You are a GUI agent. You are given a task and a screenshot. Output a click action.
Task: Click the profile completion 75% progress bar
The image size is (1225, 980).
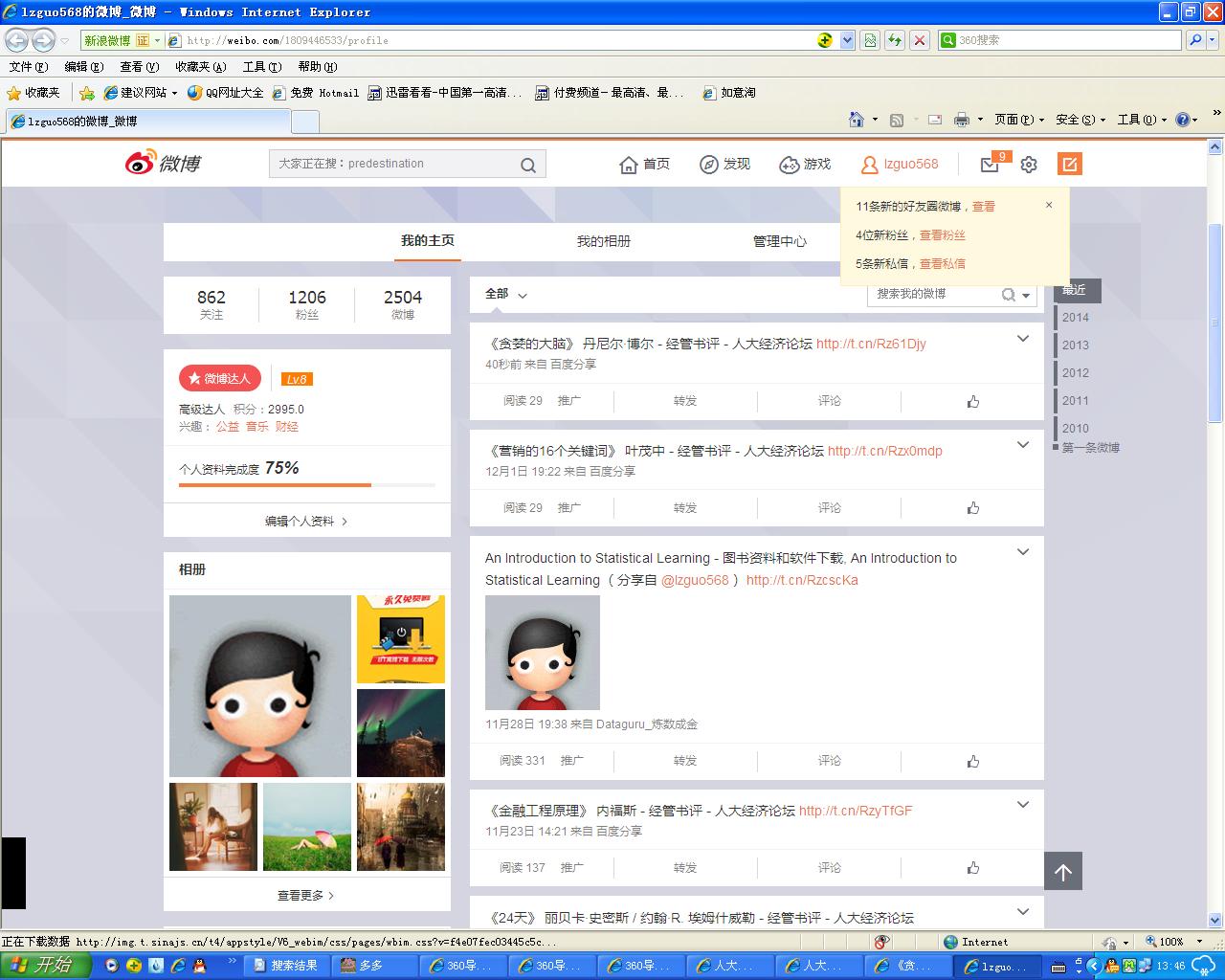tap(307, 485)
